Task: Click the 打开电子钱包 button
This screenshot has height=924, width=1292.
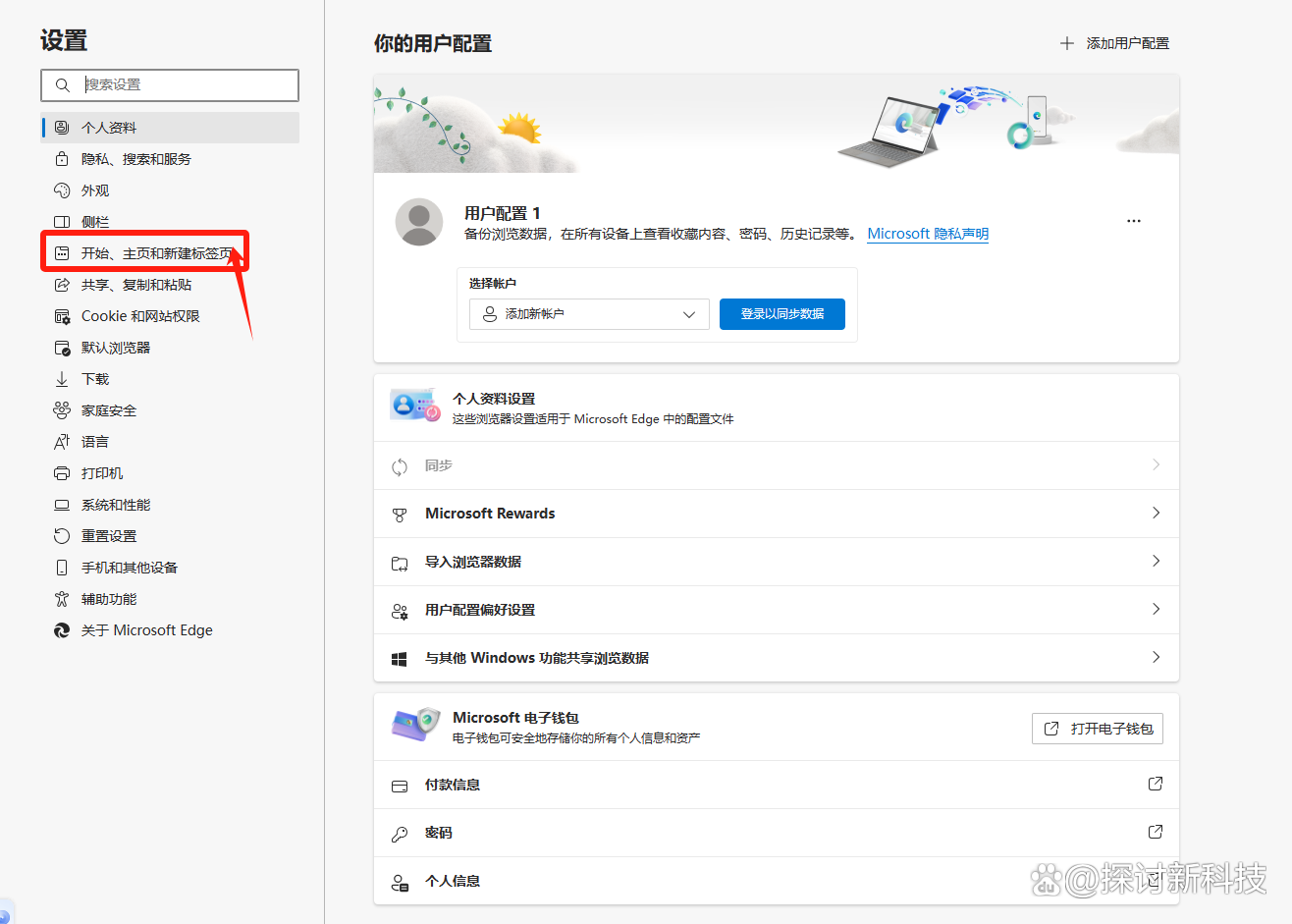Action: (x=1098, y=729)
